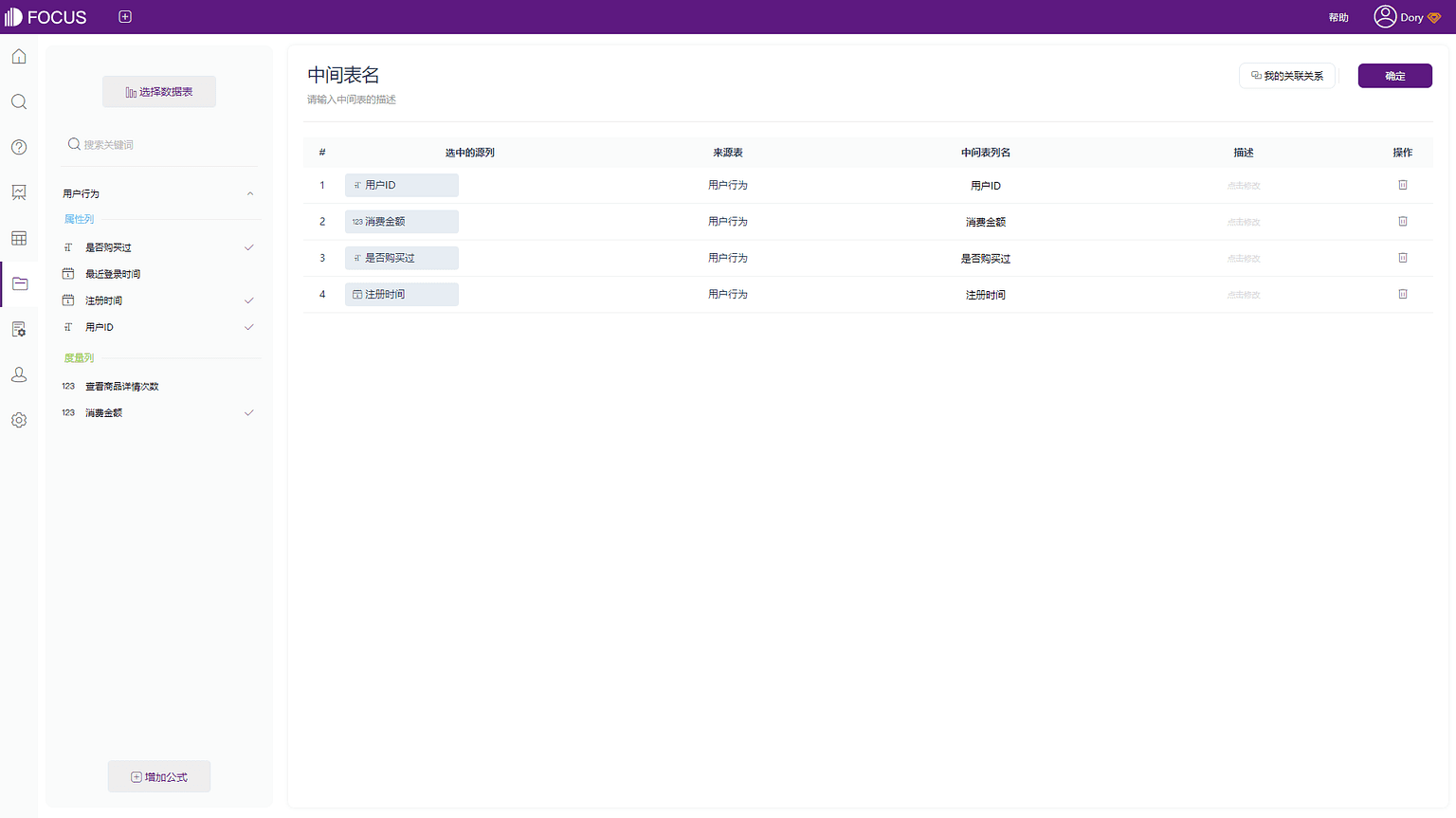The height and width of the screenshot is (818, 1456).
Task: Delete the 是否购买过 row
Action: 1403,258
